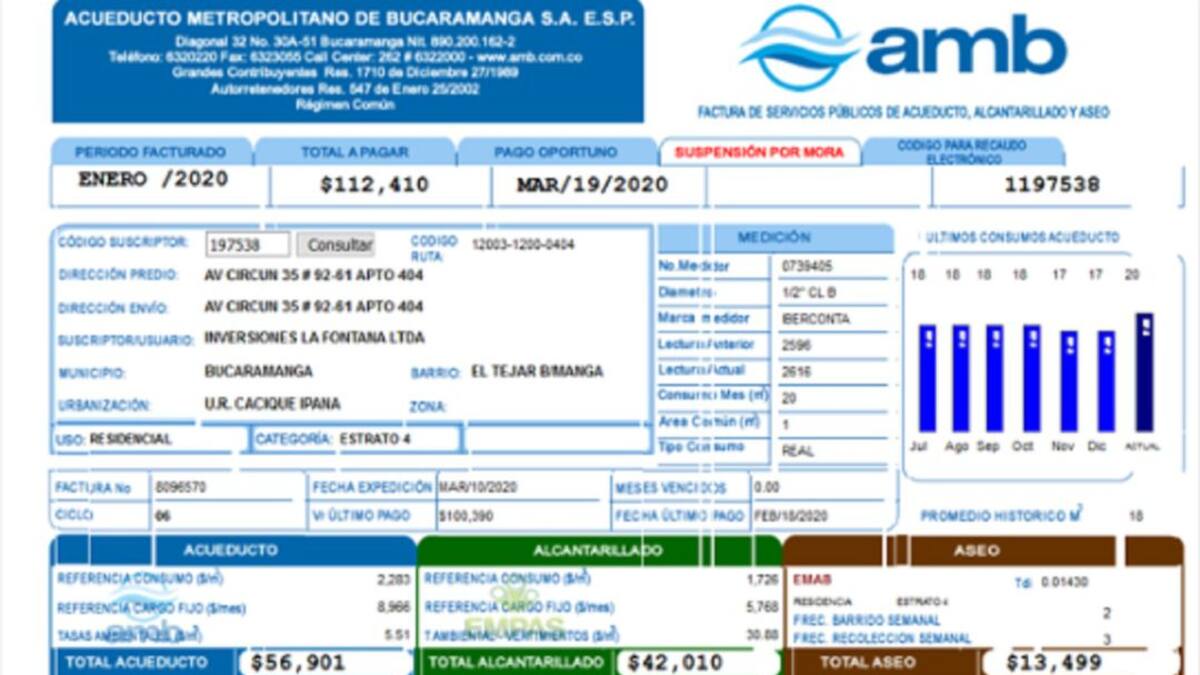Click the Oct consumption bar
This screenshot has height=675, width=1200.
pos(1031,377)
